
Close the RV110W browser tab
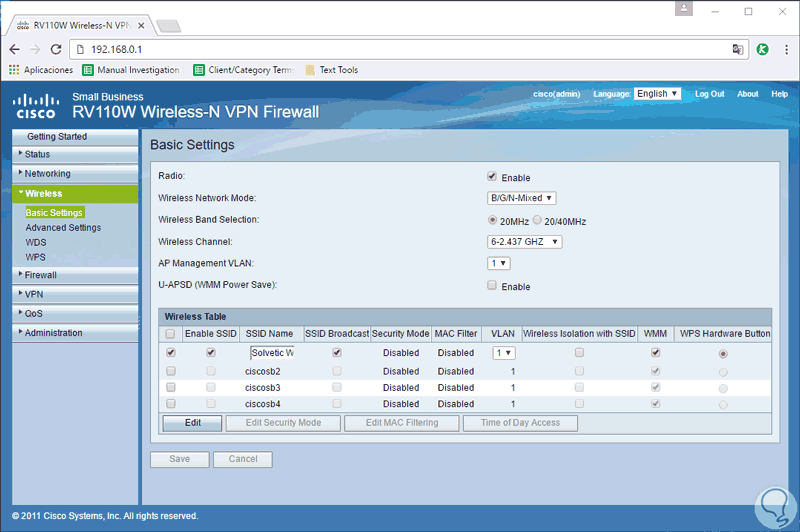coord(141,26)
